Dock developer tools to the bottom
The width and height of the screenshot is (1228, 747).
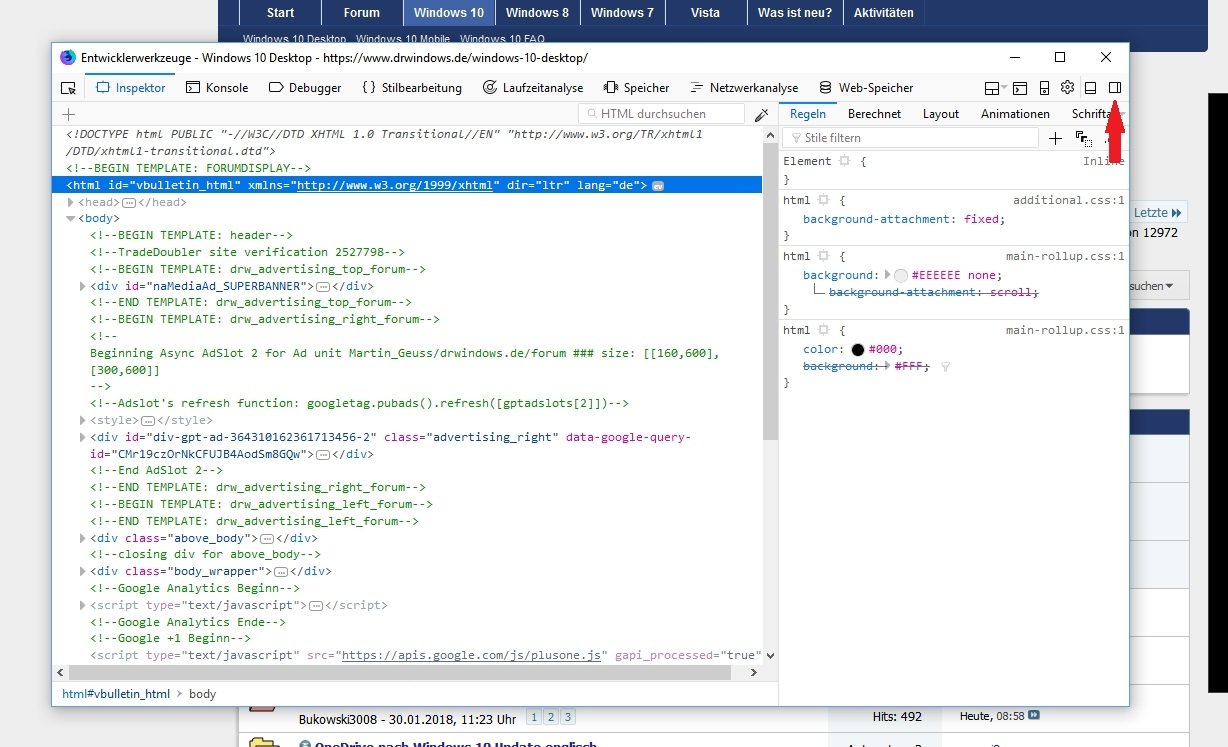tap(1091, 88)
